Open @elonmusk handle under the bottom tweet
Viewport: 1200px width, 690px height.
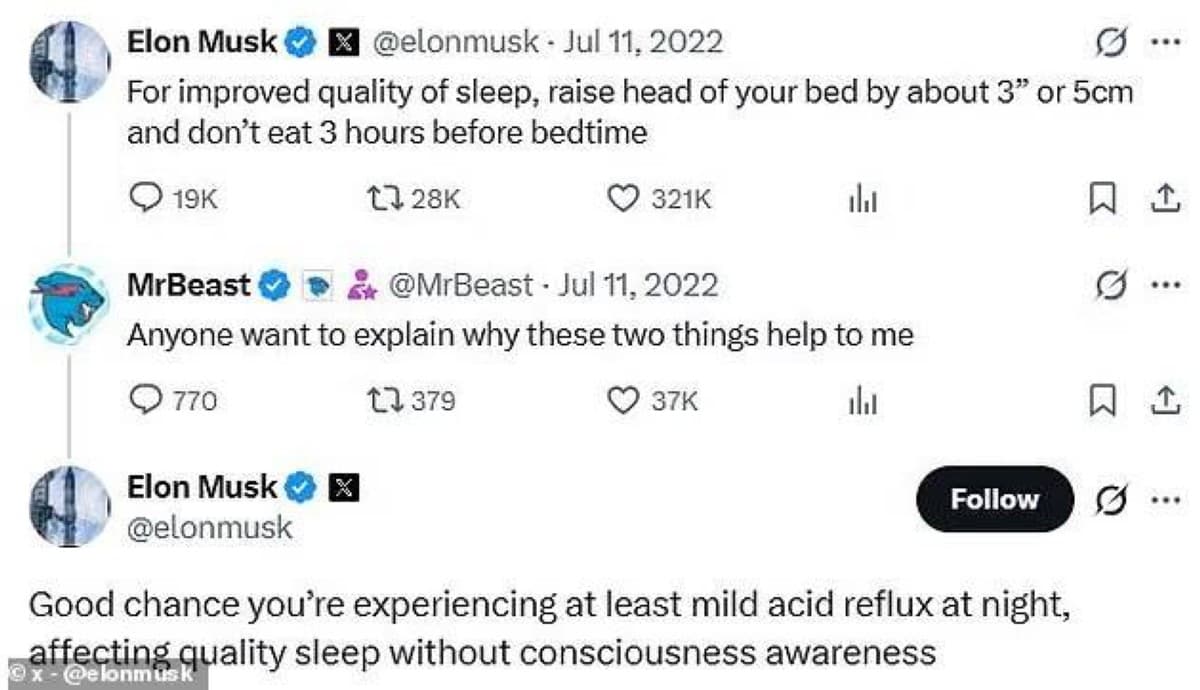(209, 528)
